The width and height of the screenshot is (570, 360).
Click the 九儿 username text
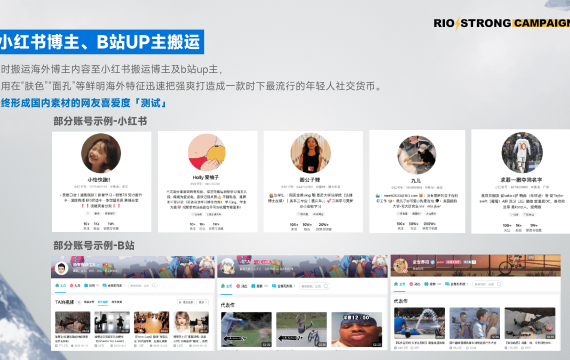click(x=416, y=181)
